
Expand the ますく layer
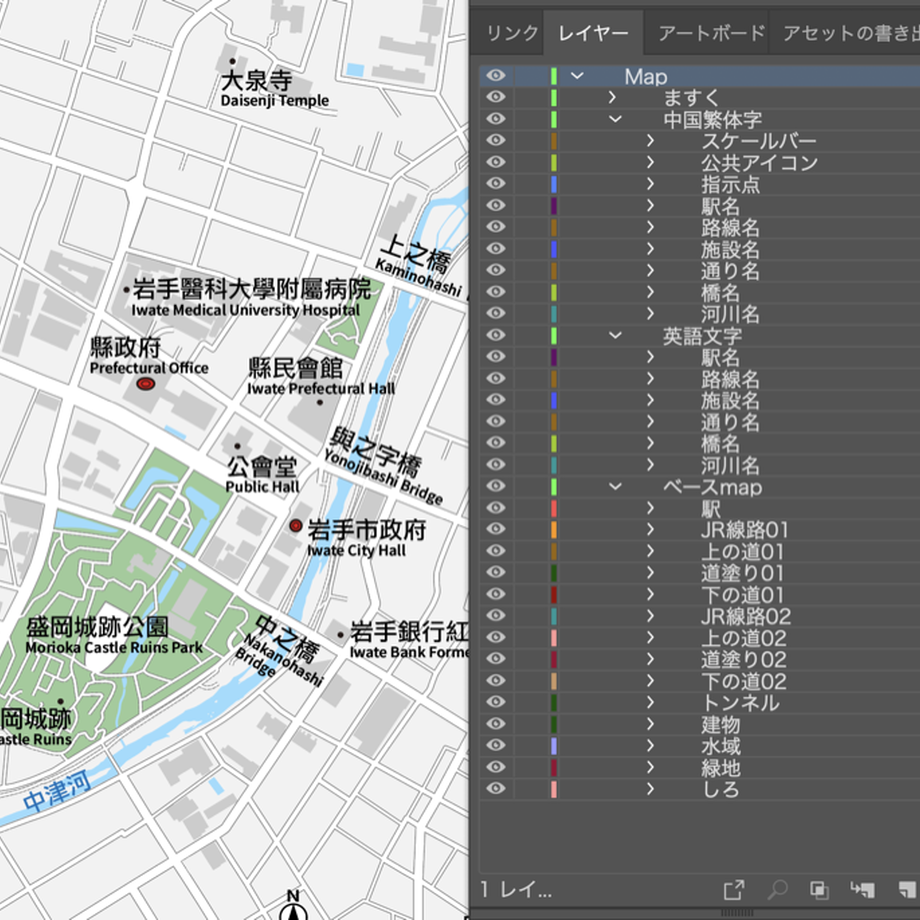613,97
